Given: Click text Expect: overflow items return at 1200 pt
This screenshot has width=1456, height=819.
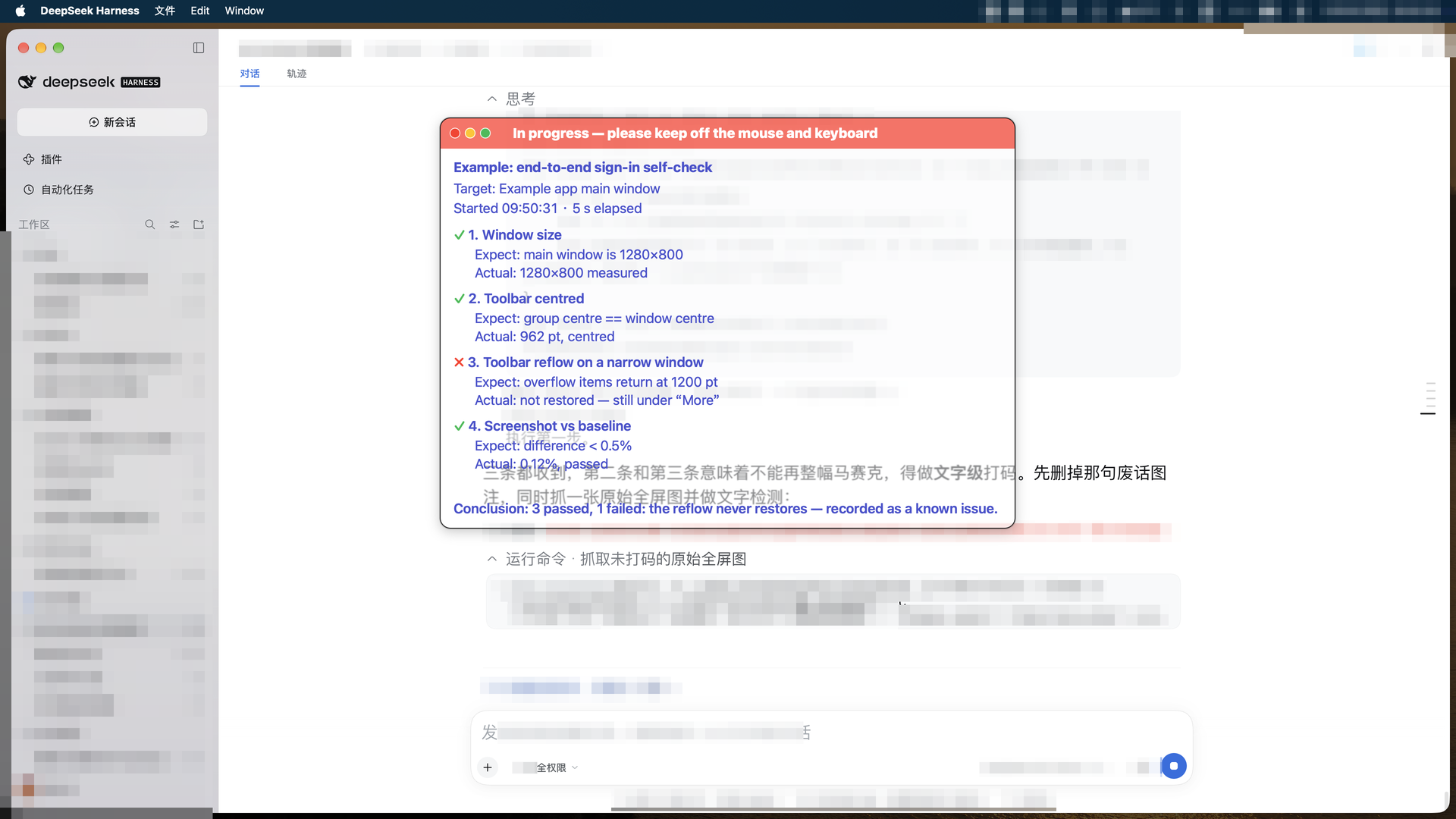Looking at the screenshot, I should (x=596, y=382).
